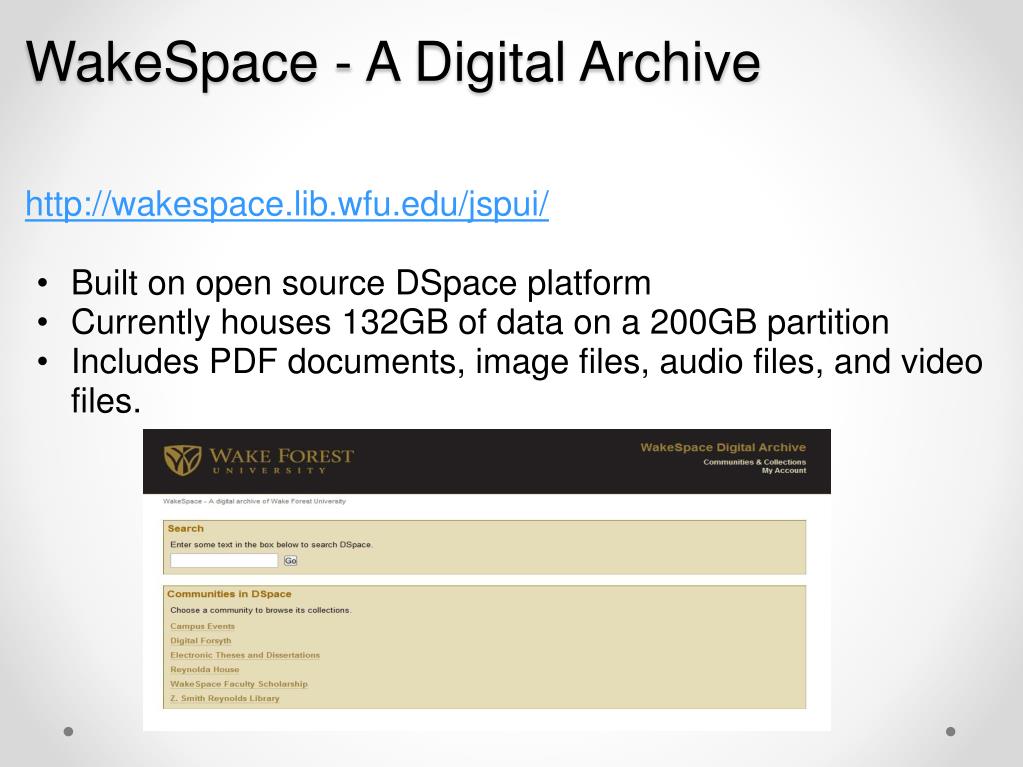Click the 'Search' section heading
The image size is (1023, 767).
point(185,528)
